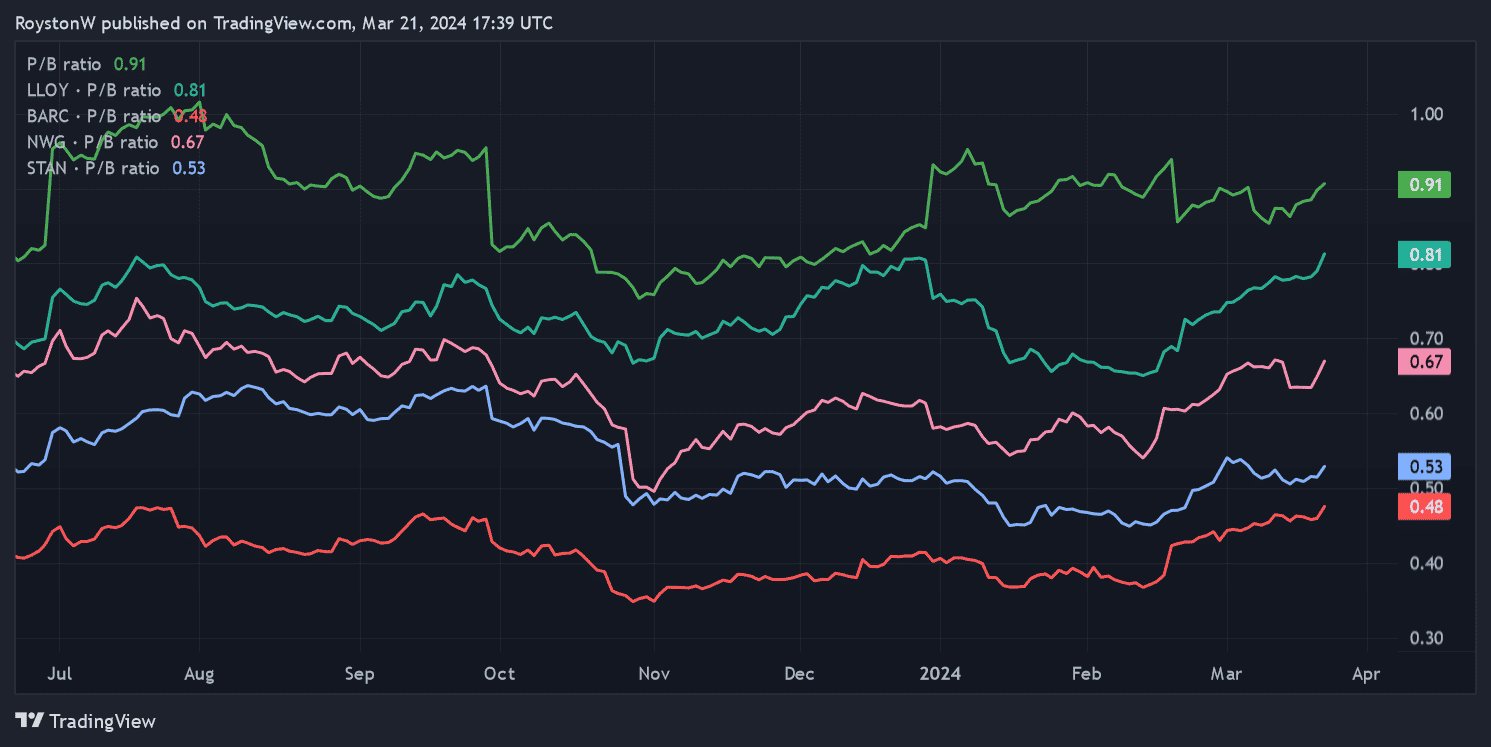
Task: Select the LLOY P/B ratio legend entry
Action: tap(116, 90)
